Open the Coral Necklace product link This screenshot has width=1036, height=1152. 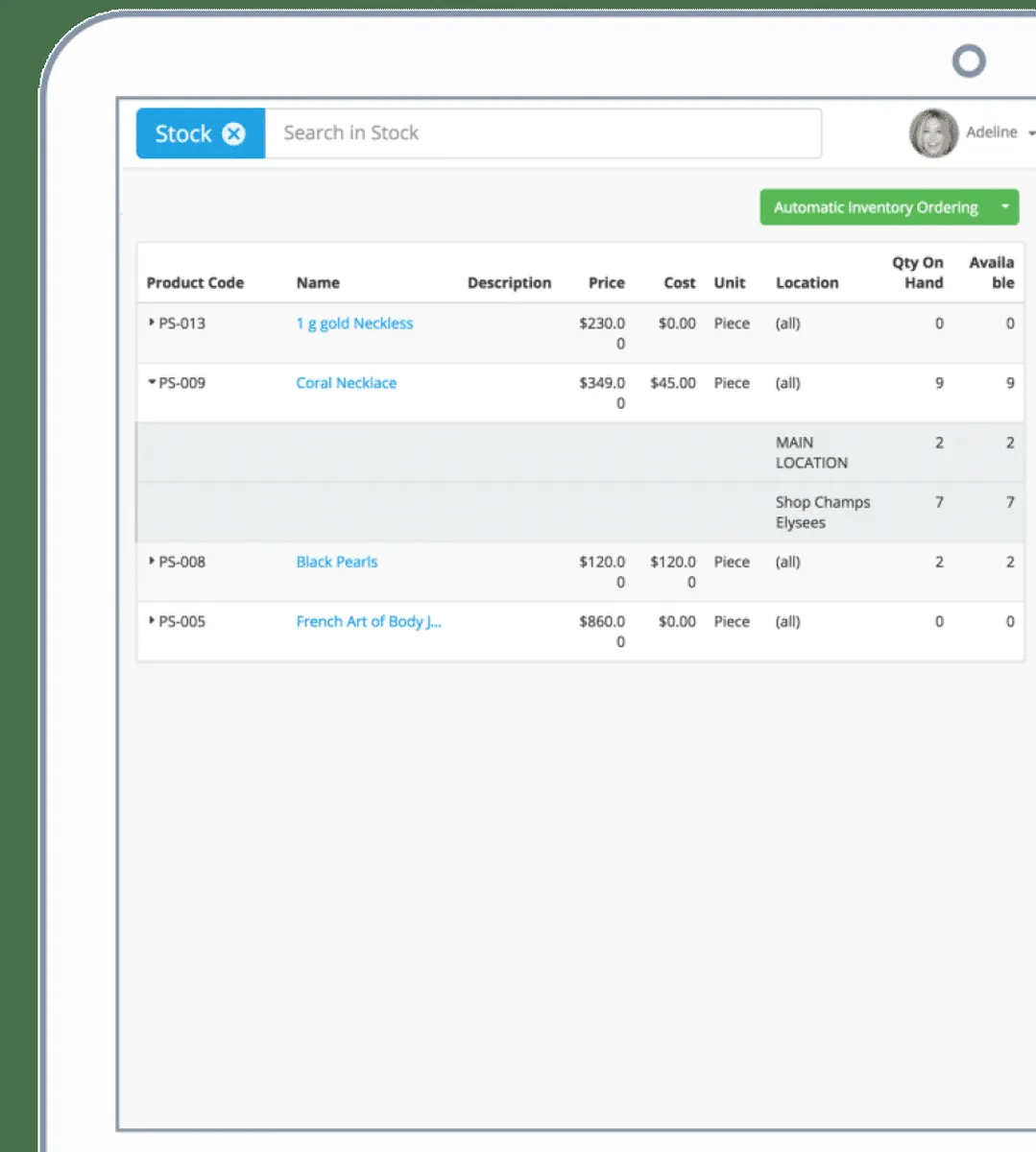[x=346, y=383]
